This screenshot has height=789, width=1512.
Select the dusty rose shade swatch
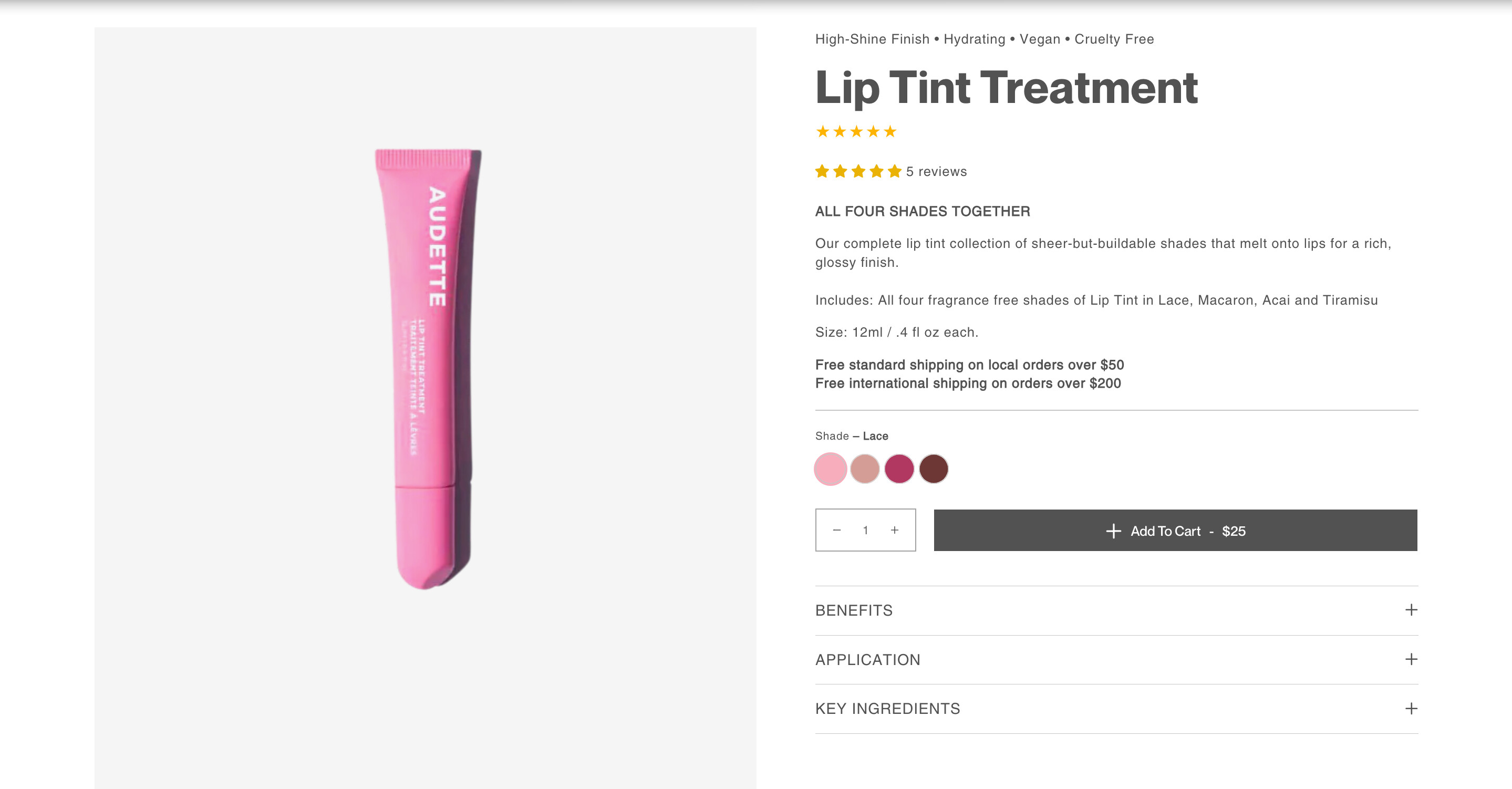[x=865, y=469]
